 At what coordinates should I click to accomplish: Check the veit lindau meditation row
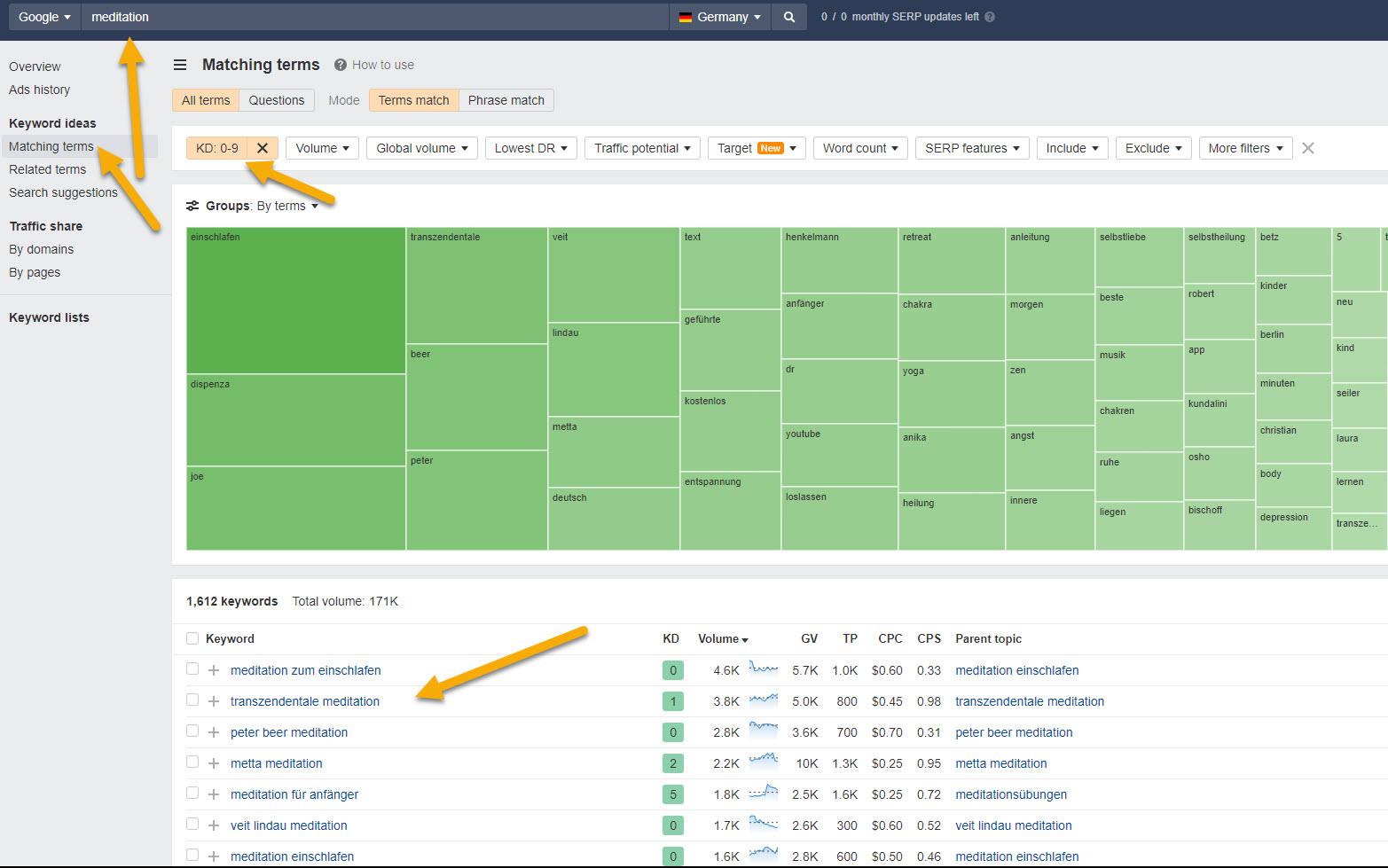[192, 825]
